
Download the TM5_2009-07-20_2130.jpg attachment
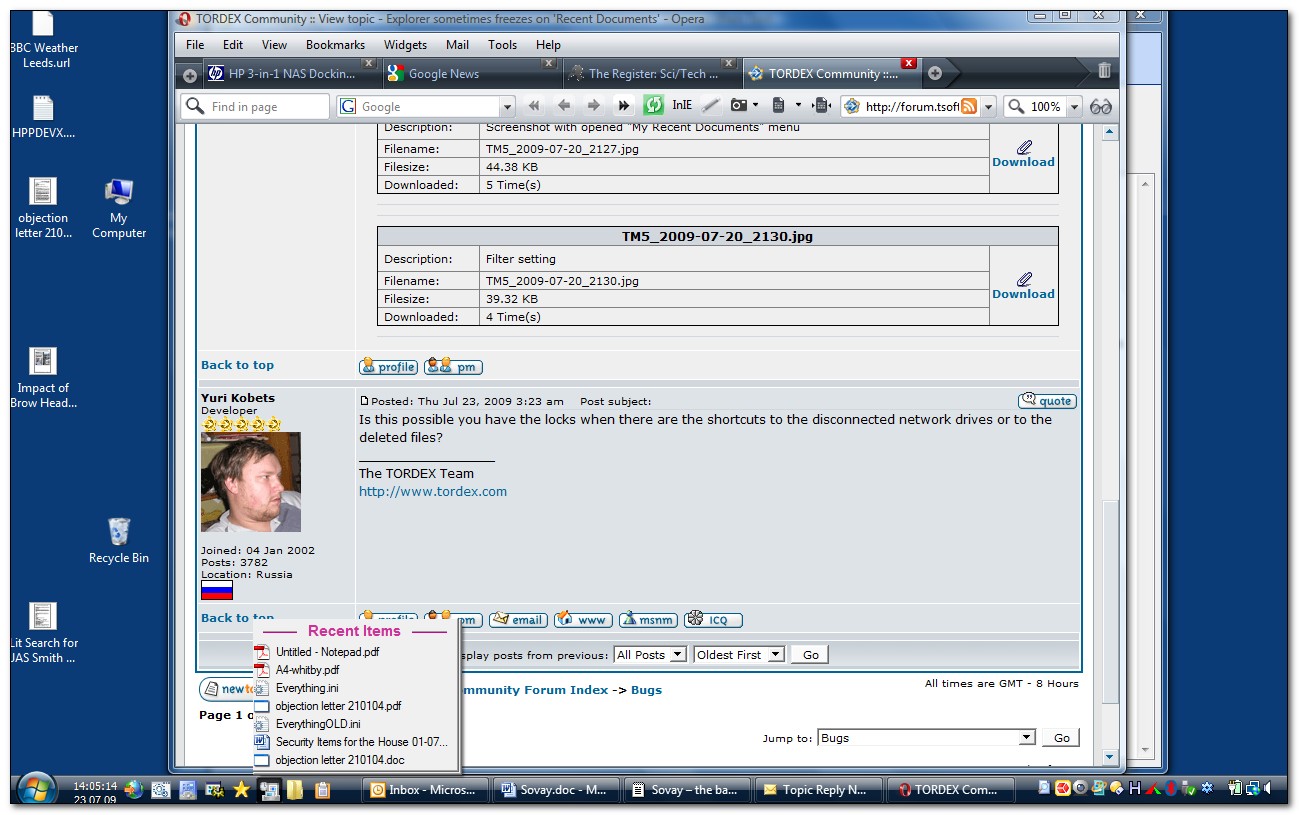coord(1023,286)
